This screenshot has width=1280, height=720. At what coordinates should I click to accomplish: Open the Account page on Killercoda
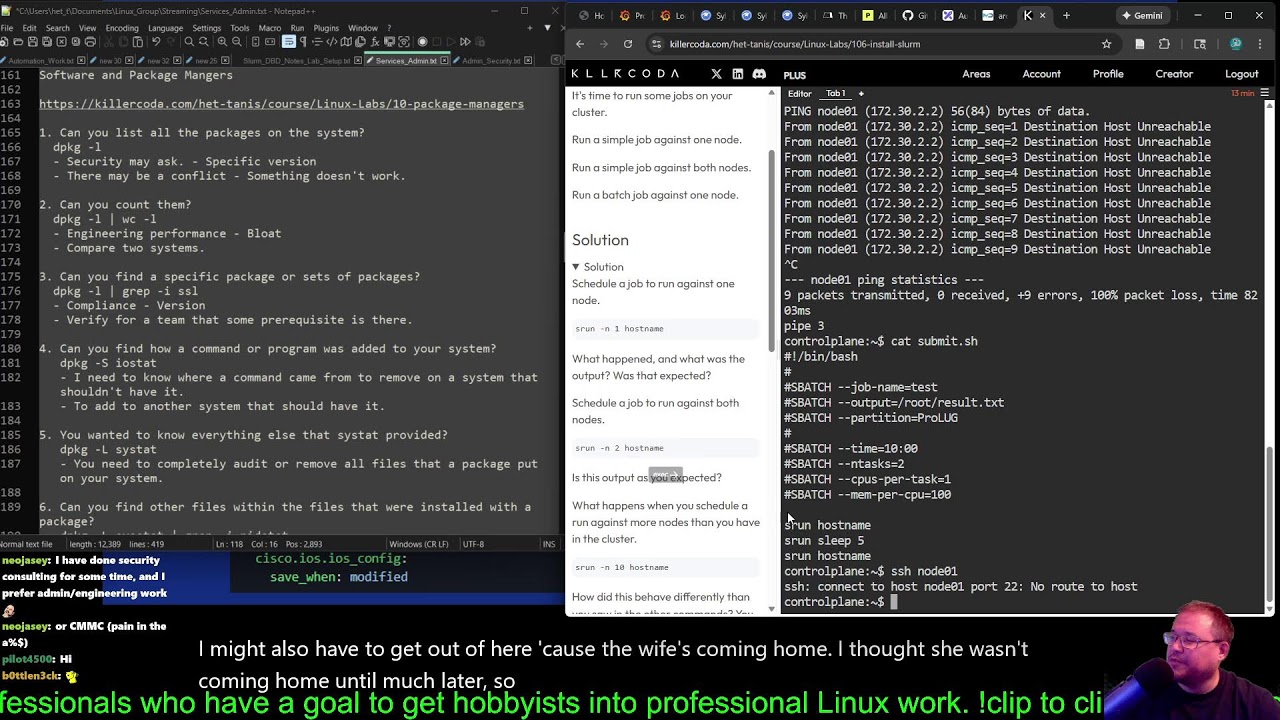tap(1041, 74)
